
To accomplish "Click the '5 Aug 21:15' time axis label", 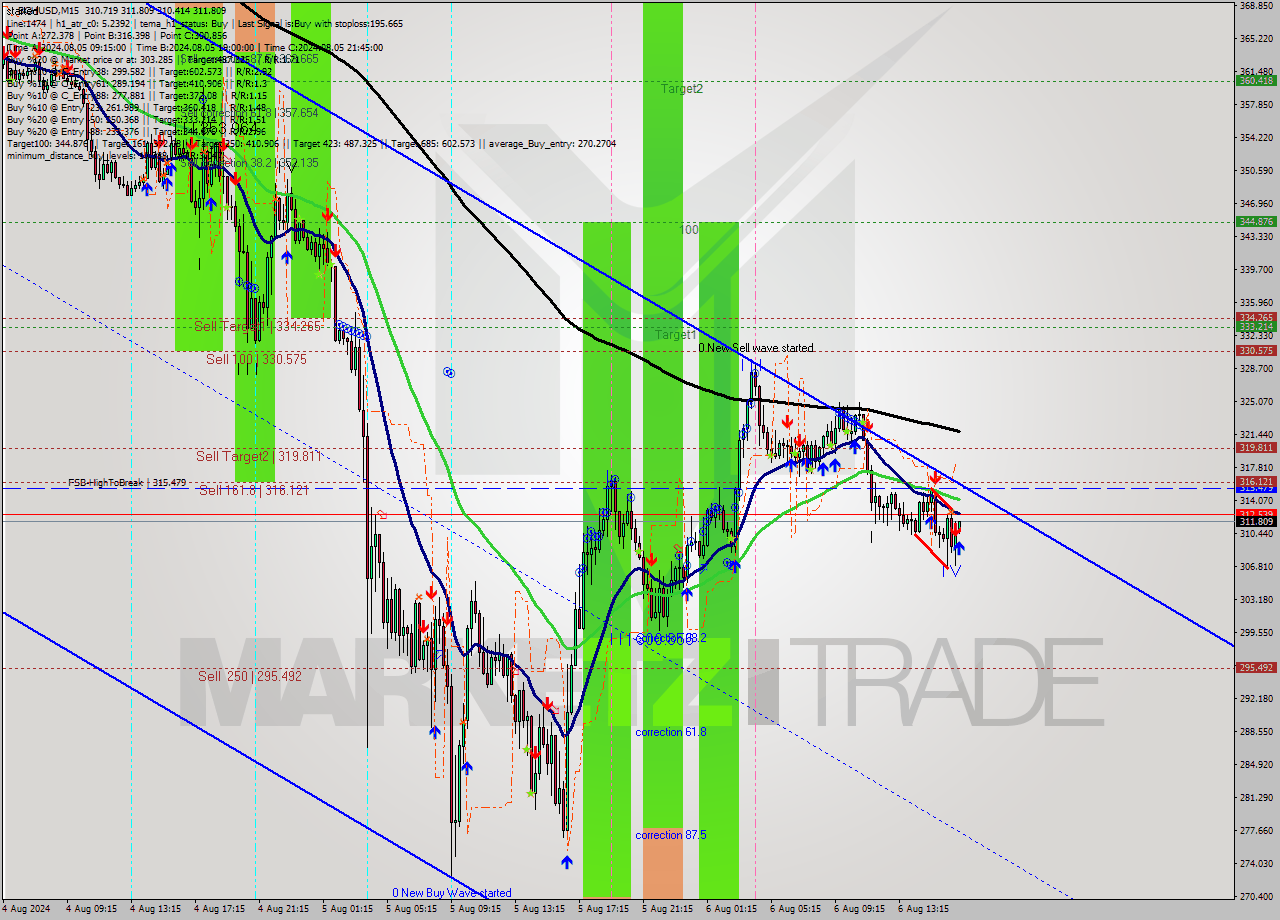I will tap(667, 909).
